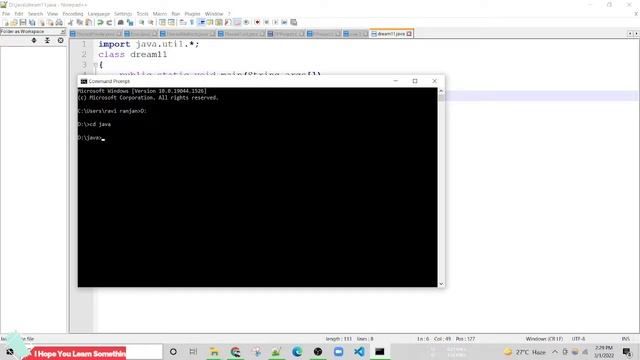The image size is (640, 360).
Task: Toggle Show All Characters icon
Action: (191, 22)
